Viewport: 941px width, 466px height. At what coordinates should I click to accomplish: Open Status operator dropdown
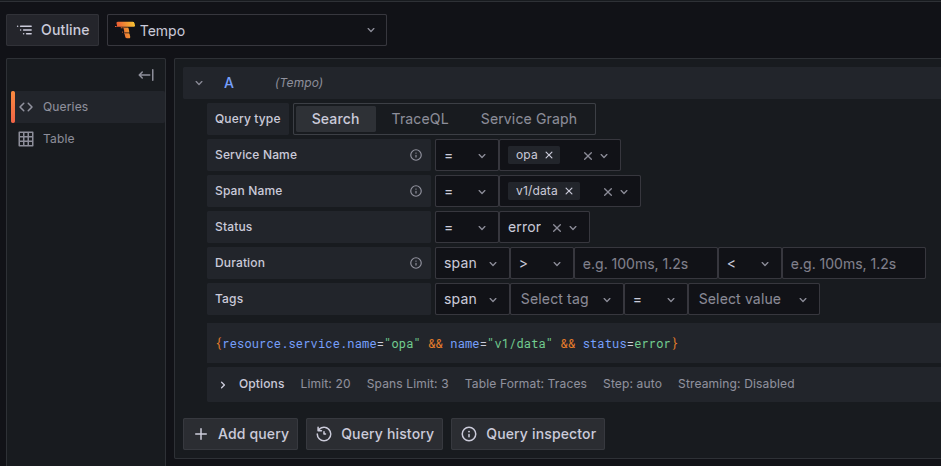coord(466,227)
